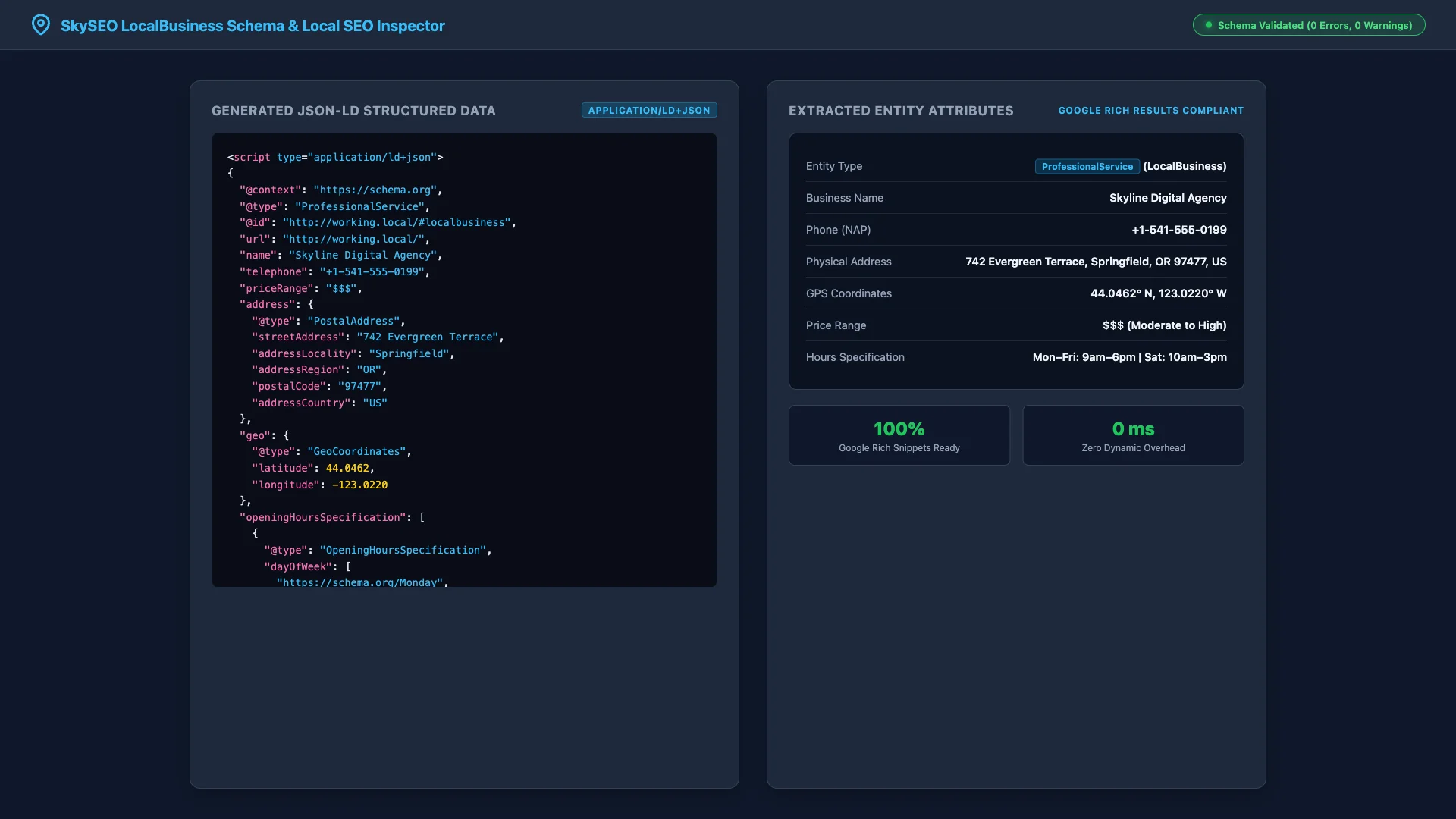This screenshot has width=1456, height=819.
Task: Click the Entity Type row label
Action: click(x=834, y=166)
